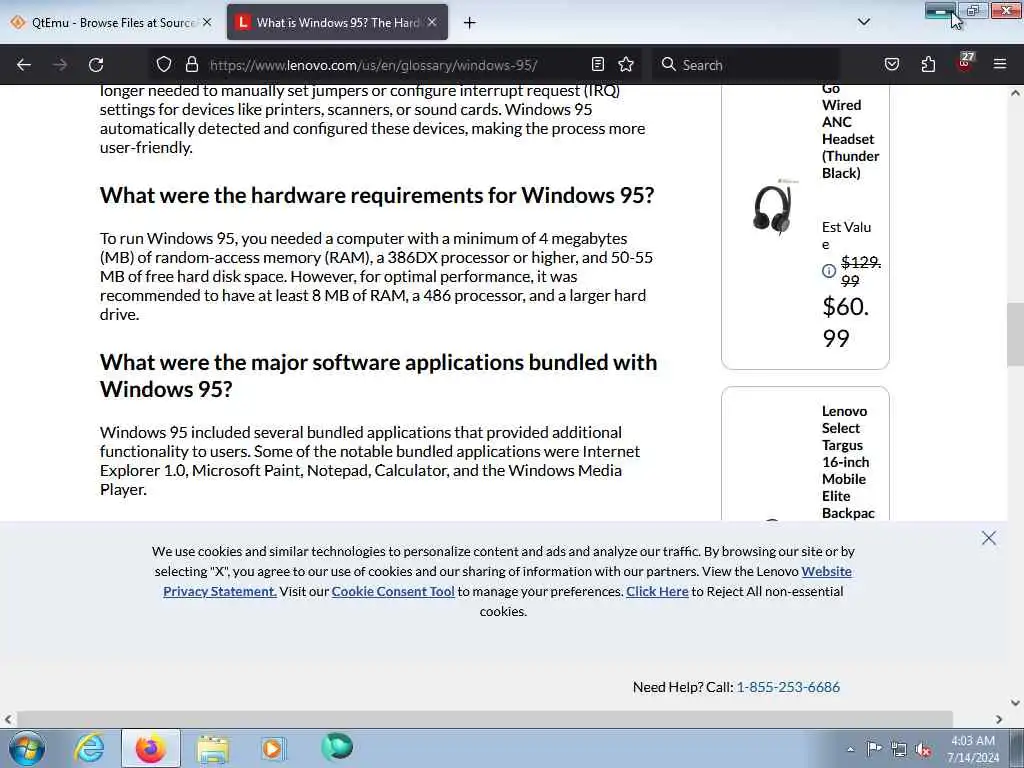Bookmark this page with the star icon
The image size is (1024, 768).
point(626,64)
